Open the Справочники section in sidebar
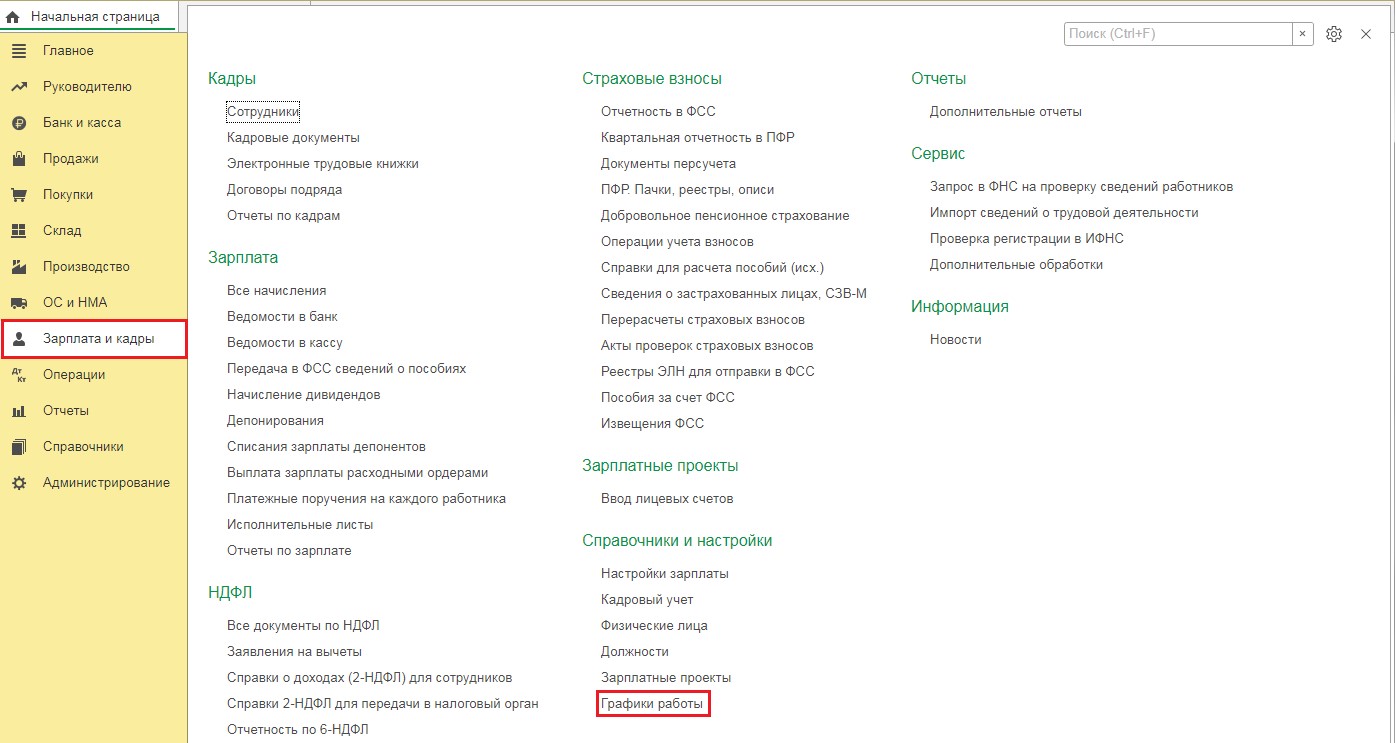This screenshot has height=743, width=1395. [x=83, y=447]
